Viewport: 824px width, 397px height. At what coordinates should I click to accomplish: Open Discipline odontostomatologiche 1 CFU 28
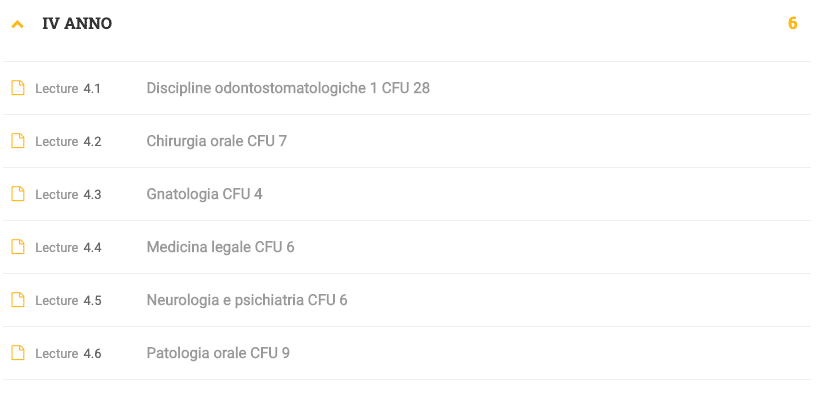coord(288,88)
